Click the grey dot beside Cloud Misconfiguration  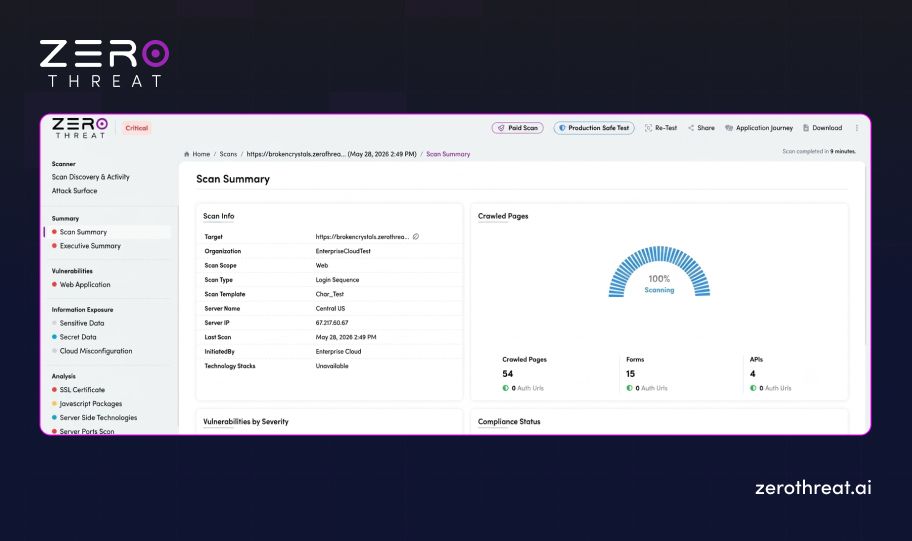(54, 351)
